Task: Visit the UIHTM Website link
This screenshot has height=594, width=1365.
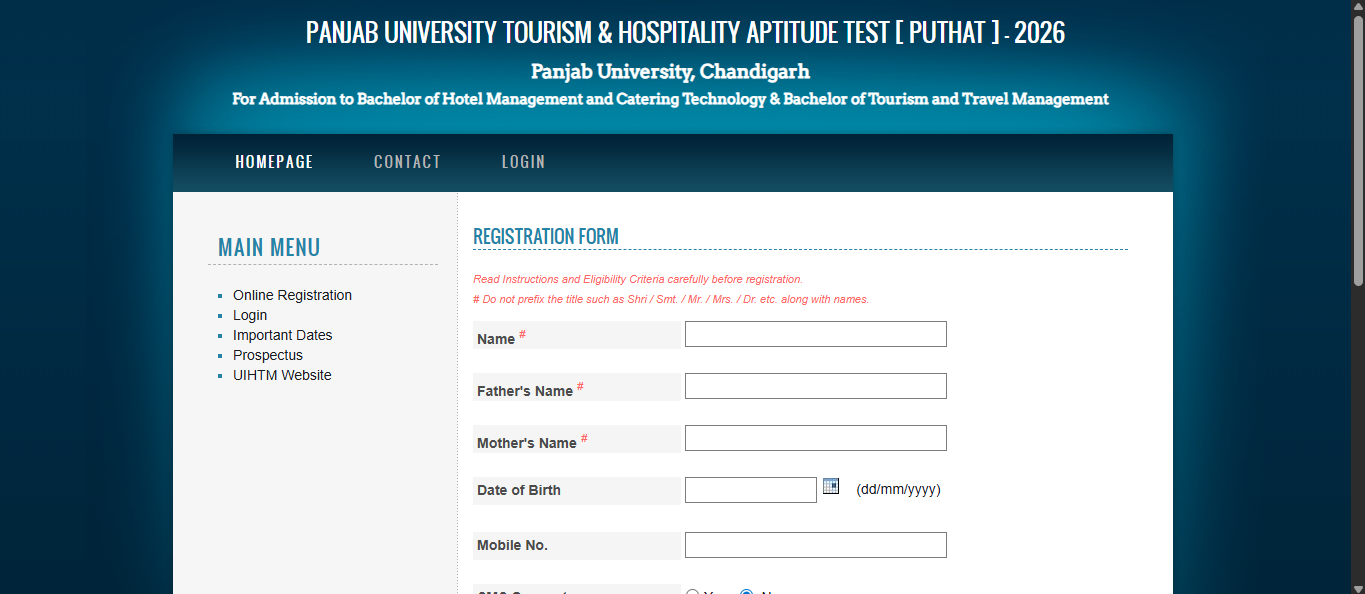Action: (x=282, y=375)
